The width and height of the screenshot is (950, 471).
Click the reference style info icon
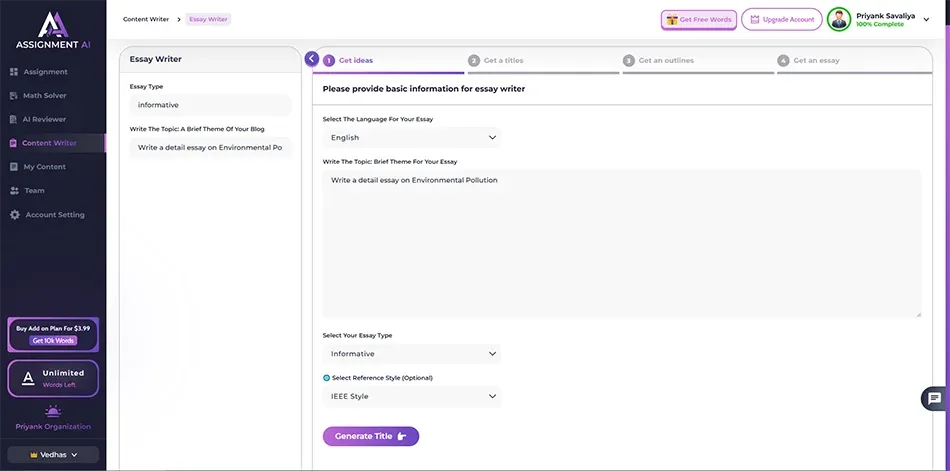click(326, 378)
